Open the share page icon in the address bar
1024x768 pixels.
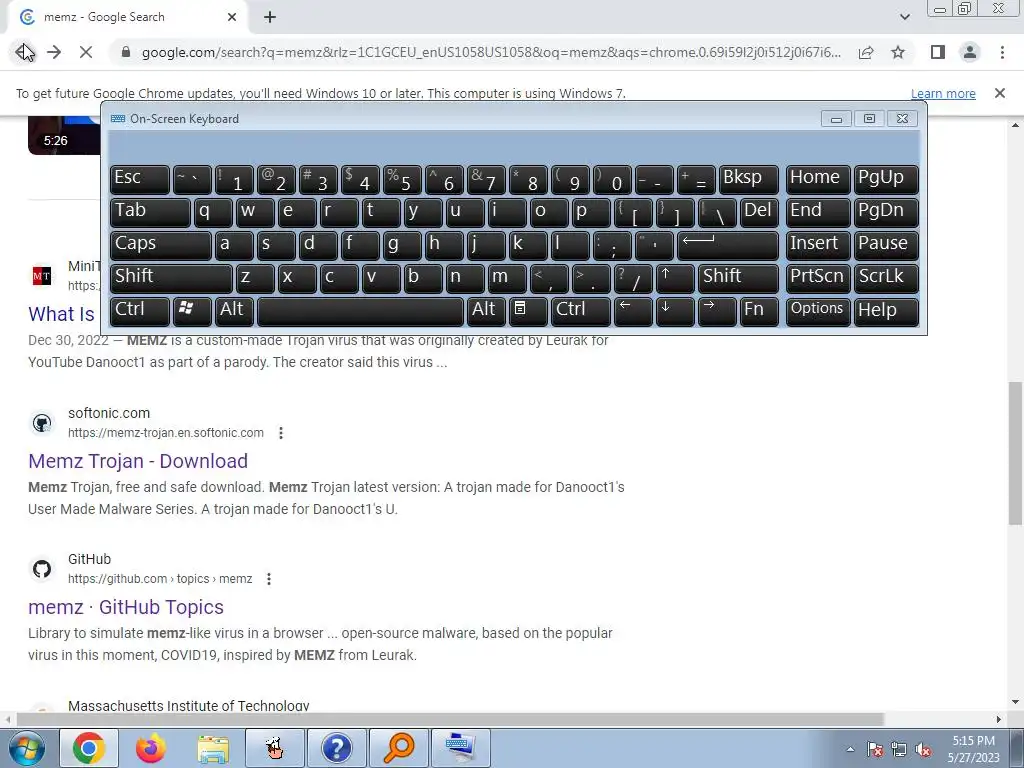click(866, 52)
